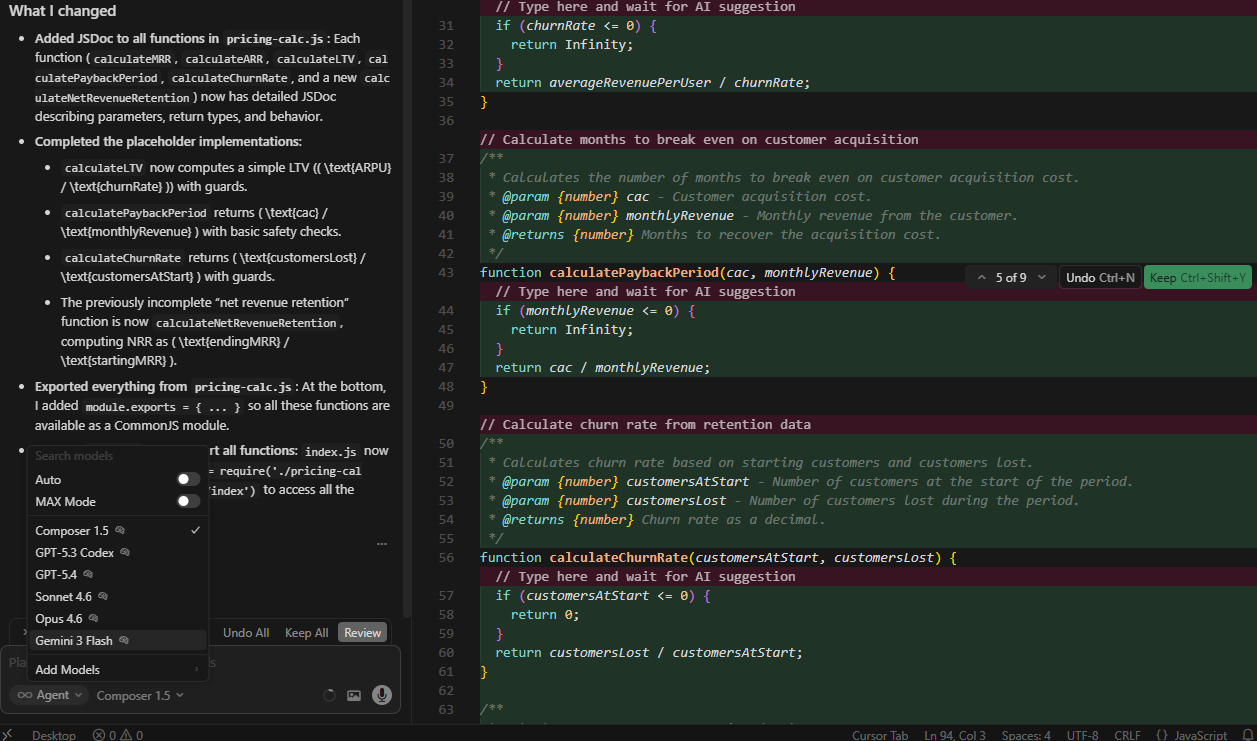Open the Agent mode dropdown

[49, 695]
